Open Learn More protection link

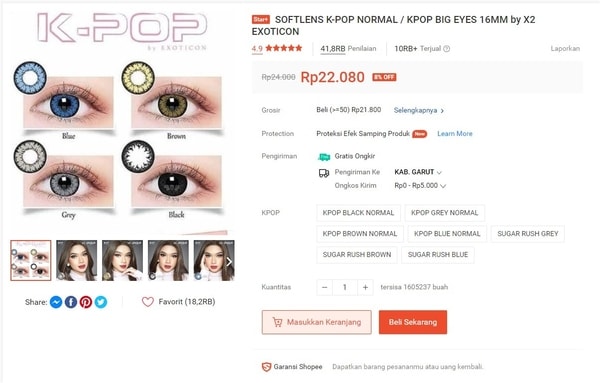pyautogui.click(x=455, y=134)
